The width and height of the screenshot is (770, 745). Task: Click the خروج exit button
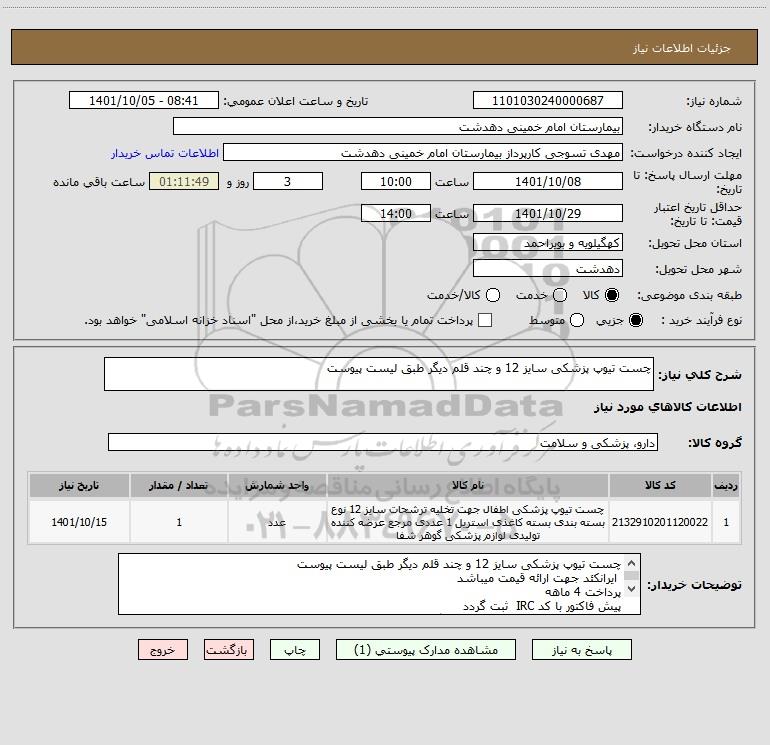(x=163, y=650)
